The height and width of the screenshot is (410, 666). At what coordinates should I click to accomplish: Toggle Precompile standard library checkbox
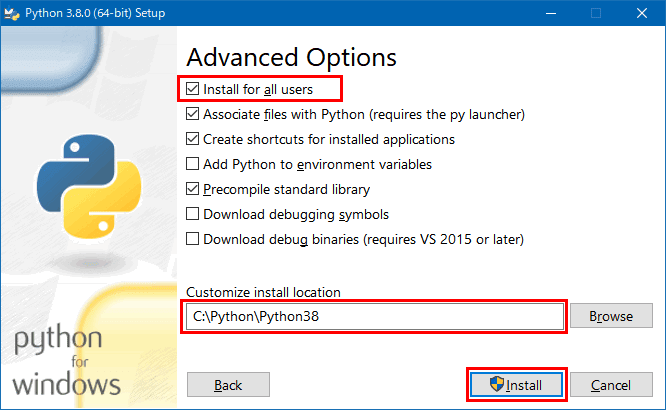point(192,189)
